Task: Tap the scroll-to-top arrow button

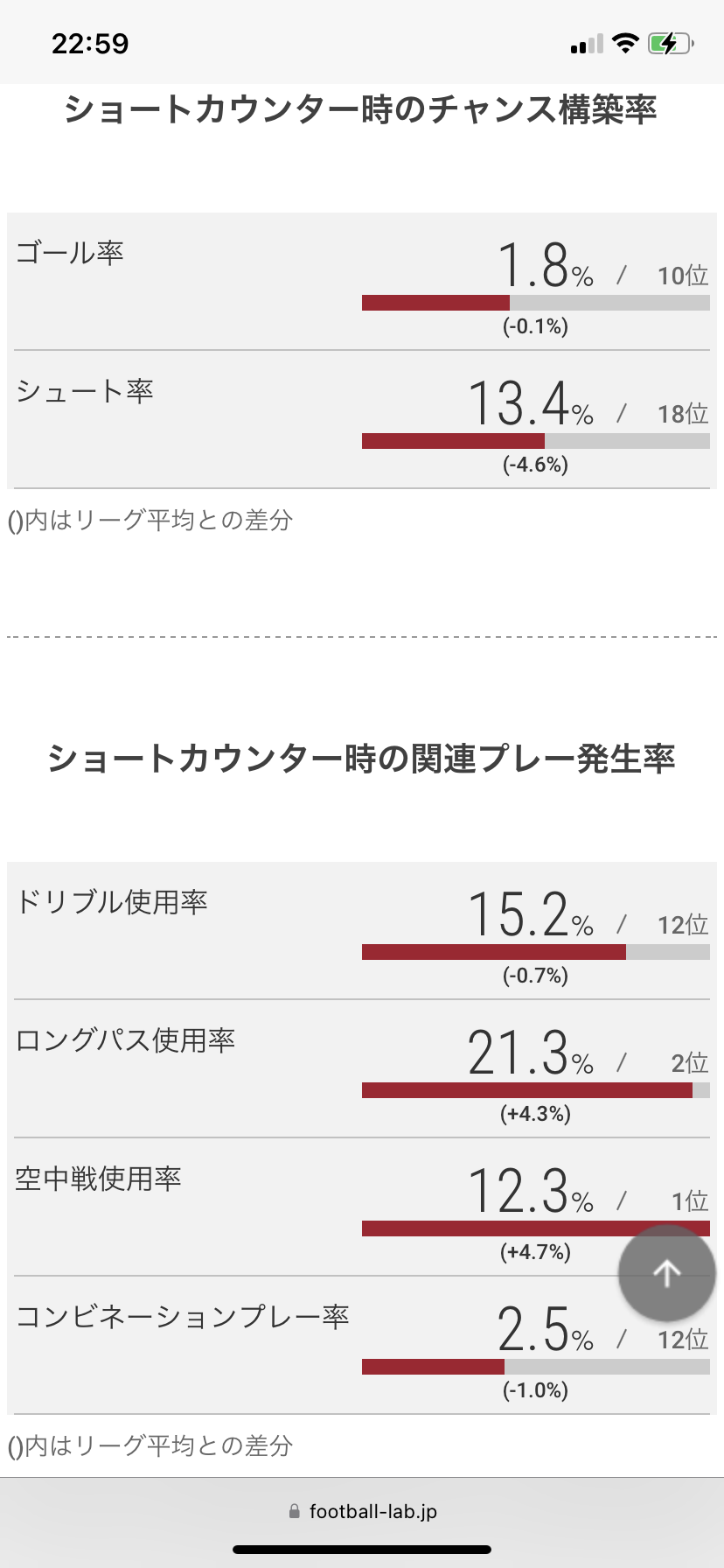Action: 667,1273
